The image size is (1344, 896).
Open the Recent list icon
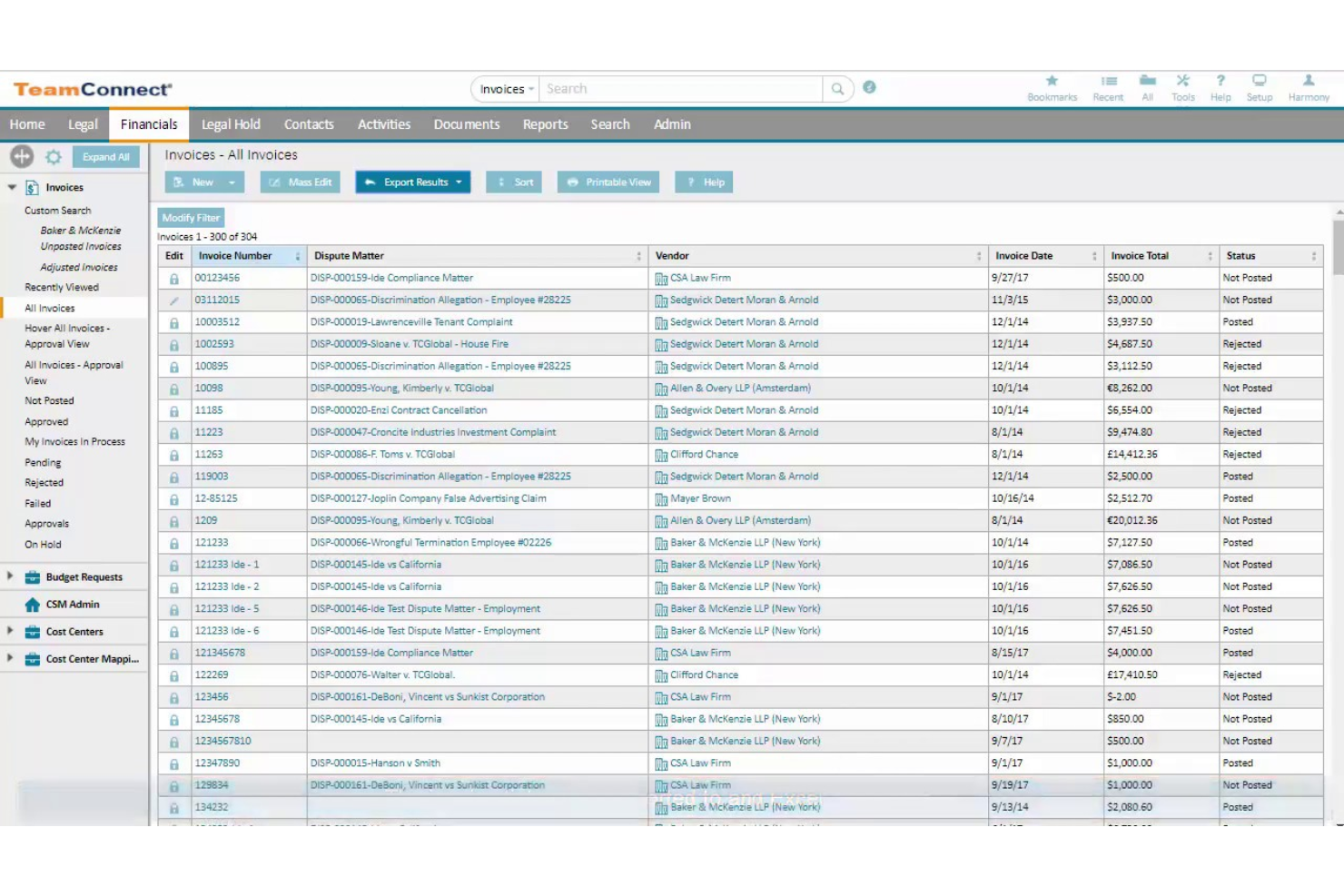coord(1108,81)
